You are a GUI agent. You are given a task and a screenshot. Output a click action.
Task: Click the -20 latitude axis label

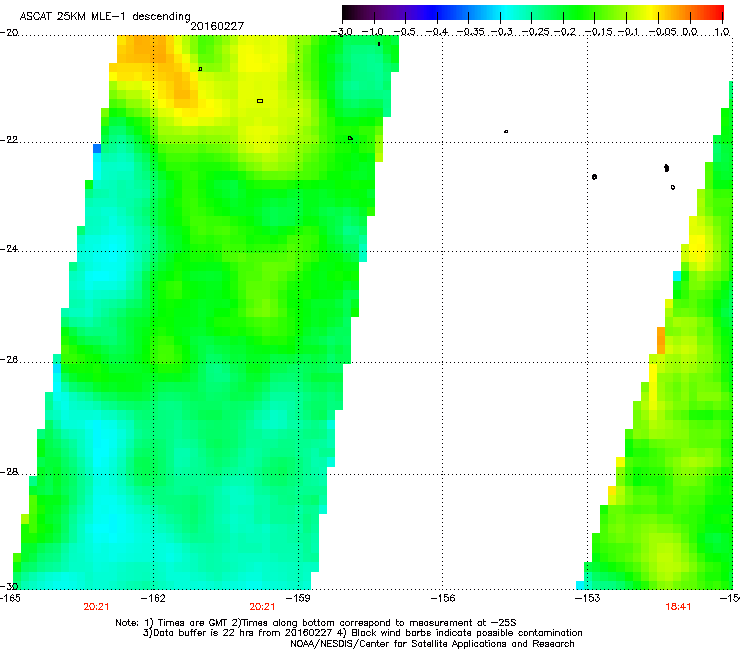[x=9, y=33]
